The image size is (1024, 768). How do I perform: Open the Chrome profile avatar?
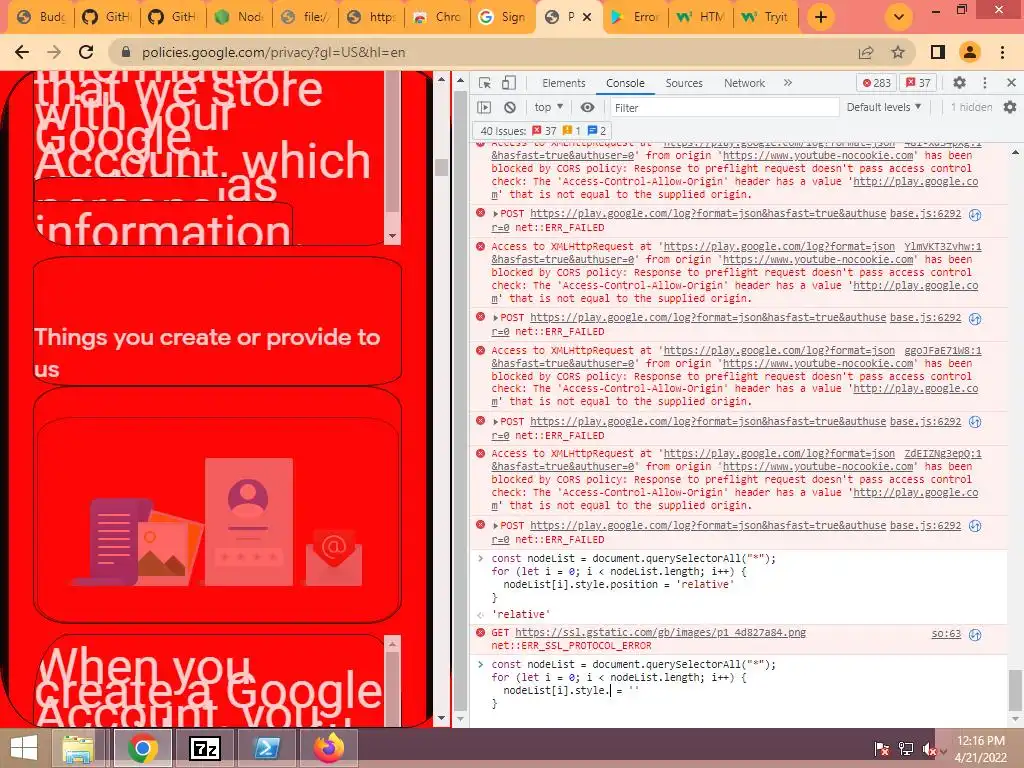[x=970, y=52]
